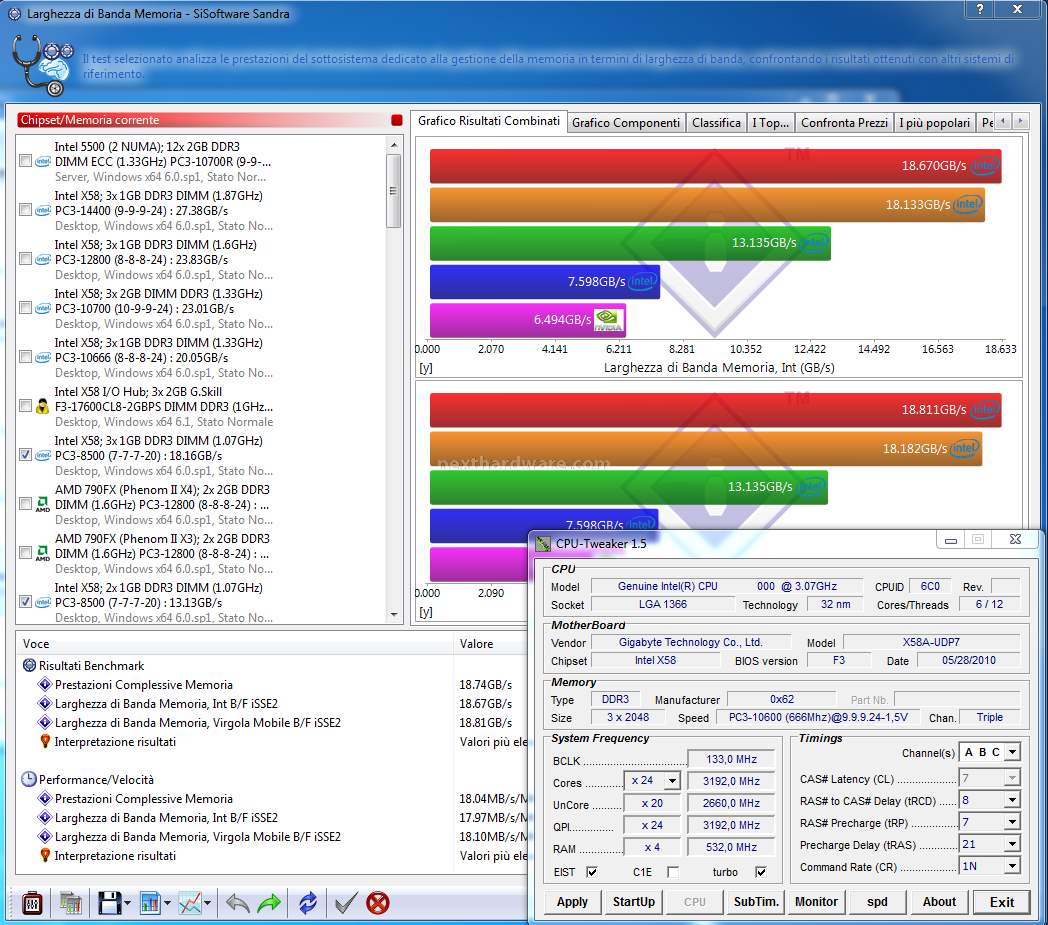Click the Monitor button in CPU-Tweaker
This screenshot has height=925, width=1048.
tap(817, 902)
